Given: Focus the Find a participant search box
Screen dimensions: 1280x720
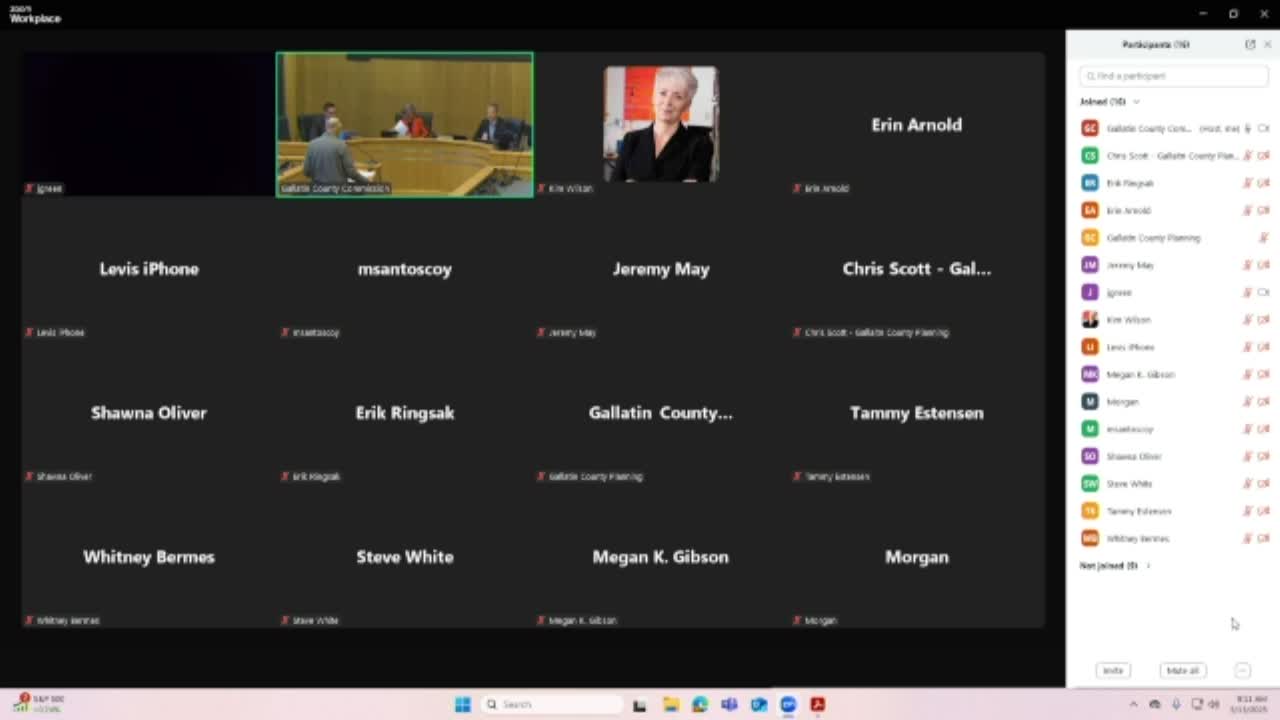Looking at the screenshot, I should pos(1174,76).
